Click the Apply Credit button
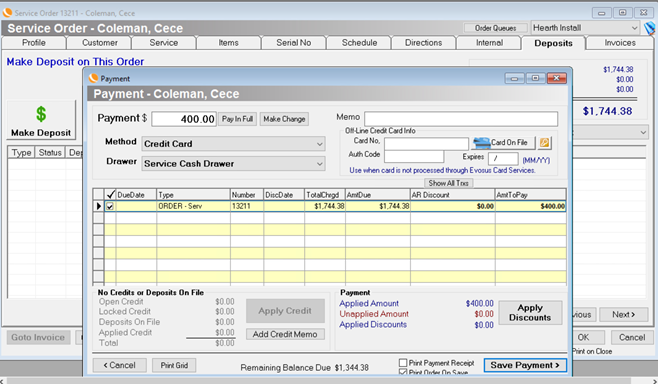 (285, 311)
